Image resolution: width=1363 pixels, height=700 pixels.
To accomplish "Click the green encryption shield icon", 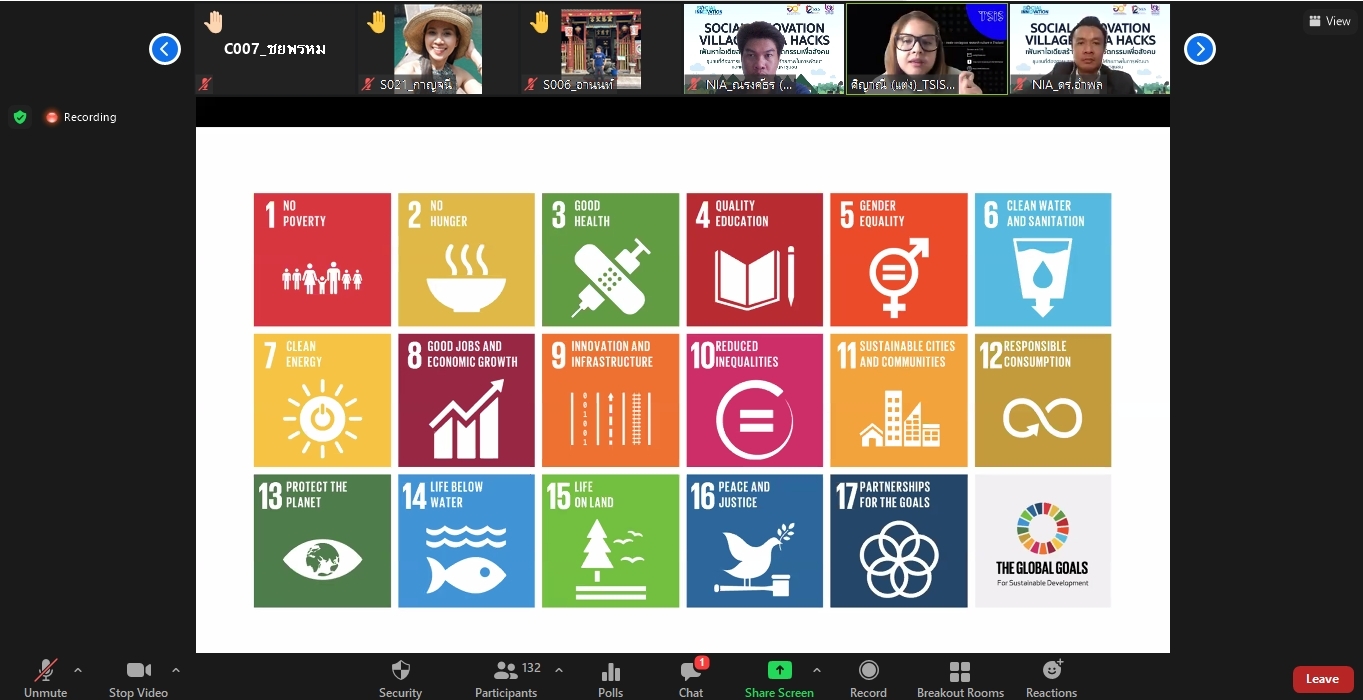I will tap(20, 117).
